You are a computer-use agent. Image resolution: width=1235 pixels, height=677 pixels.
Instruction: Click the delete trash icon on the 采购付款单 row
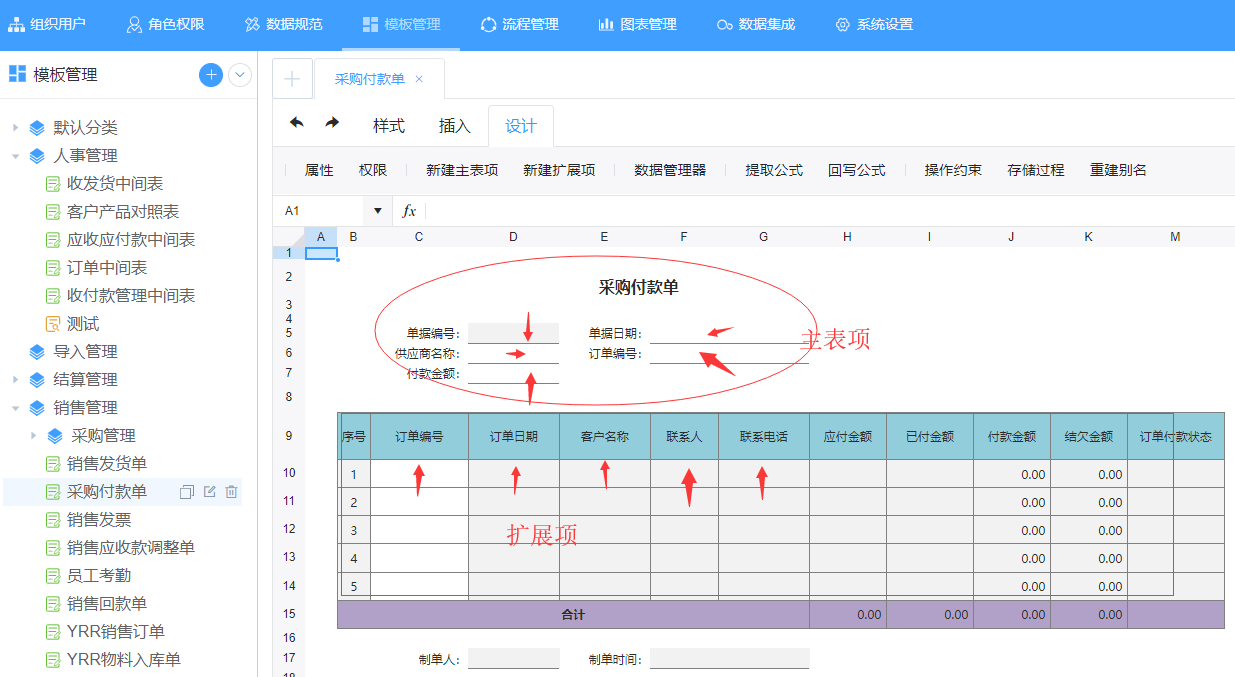(231, 492)
